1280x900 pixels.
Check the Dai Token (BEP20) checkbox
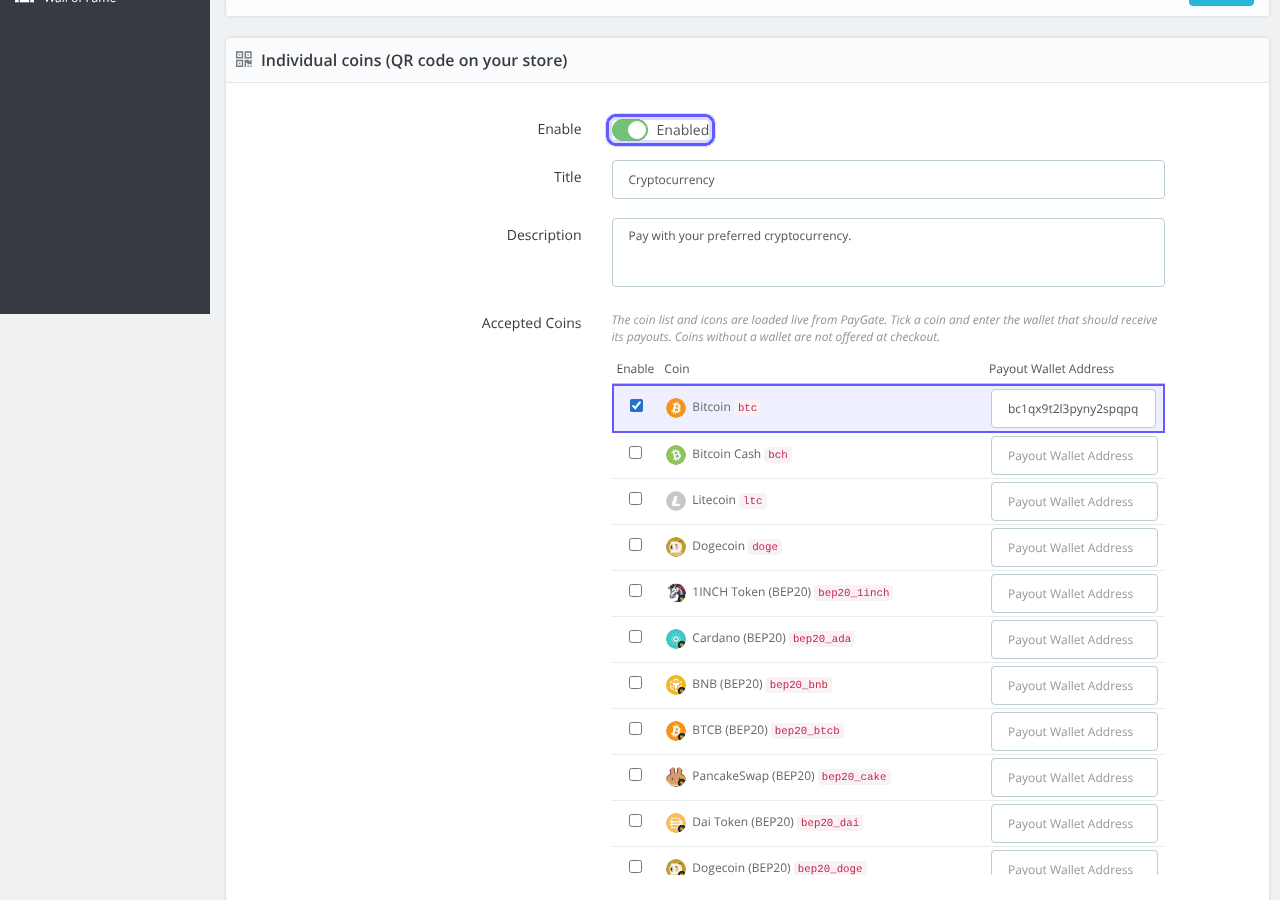(635, 820)
